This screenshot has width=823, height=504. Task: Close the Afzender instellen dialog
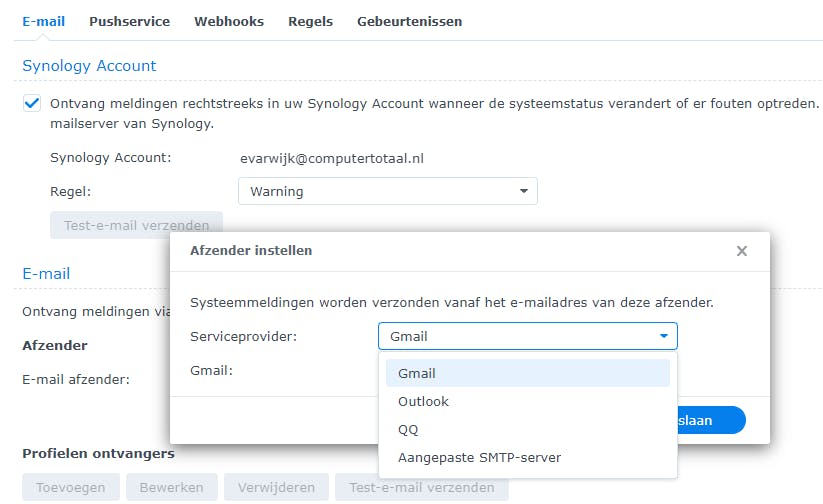click(741, 251)
